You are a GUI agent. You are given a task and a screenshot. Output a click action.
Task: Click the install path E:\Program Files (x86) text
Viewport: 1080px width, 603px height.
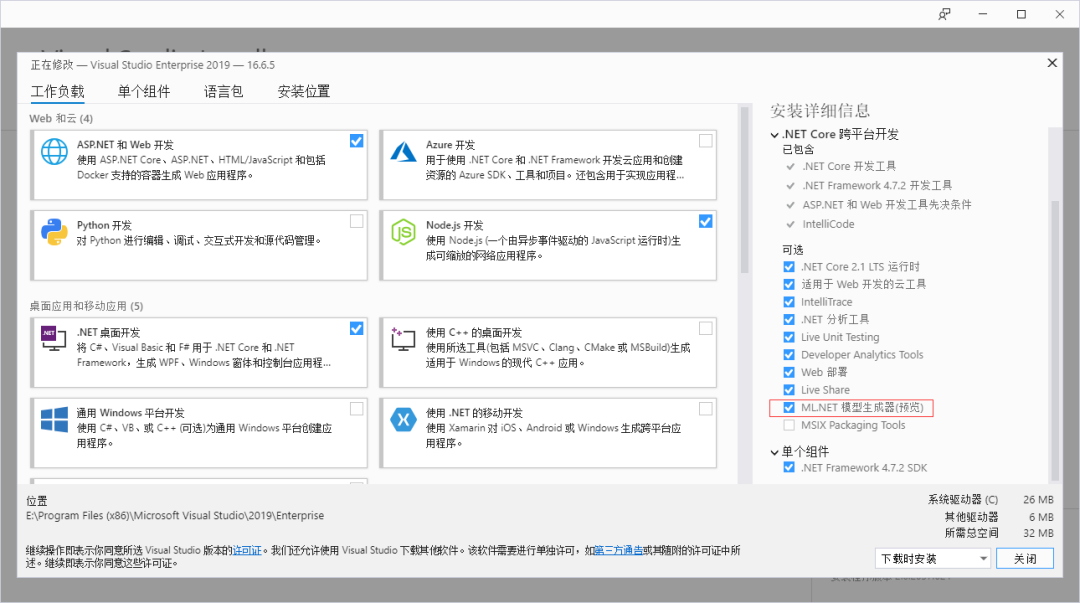[x=175, y=515]
